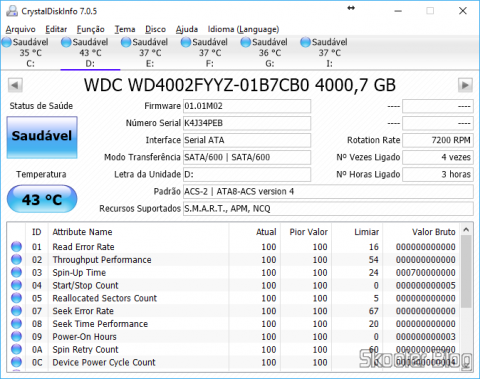Click the Atual column header
Viewport: 480px width, 379px height.
pyautogui.click(x=255, y=232)
